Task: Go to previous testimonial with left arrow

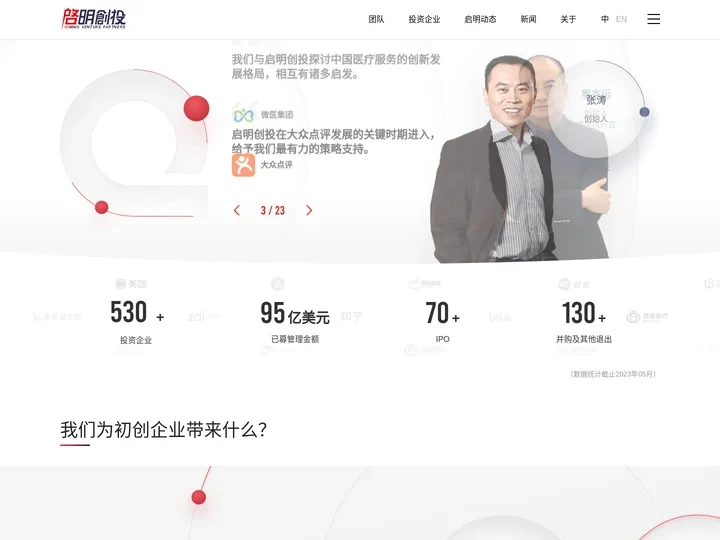Action: point(237,210)
